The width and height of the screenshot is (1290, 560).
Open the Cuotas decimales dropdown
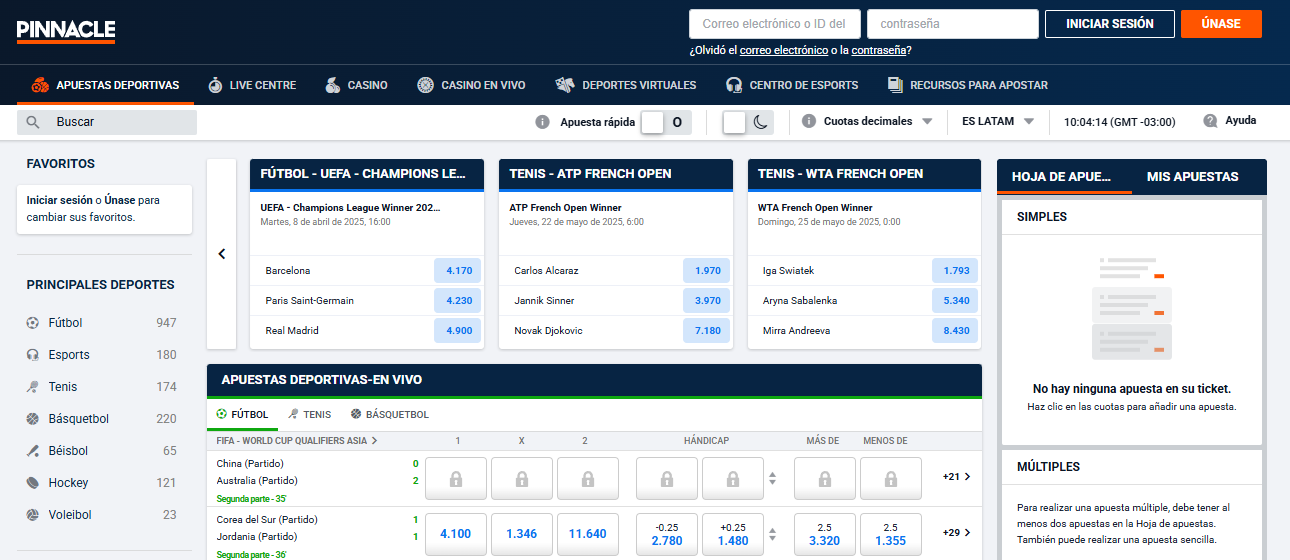tap(877, 122)
